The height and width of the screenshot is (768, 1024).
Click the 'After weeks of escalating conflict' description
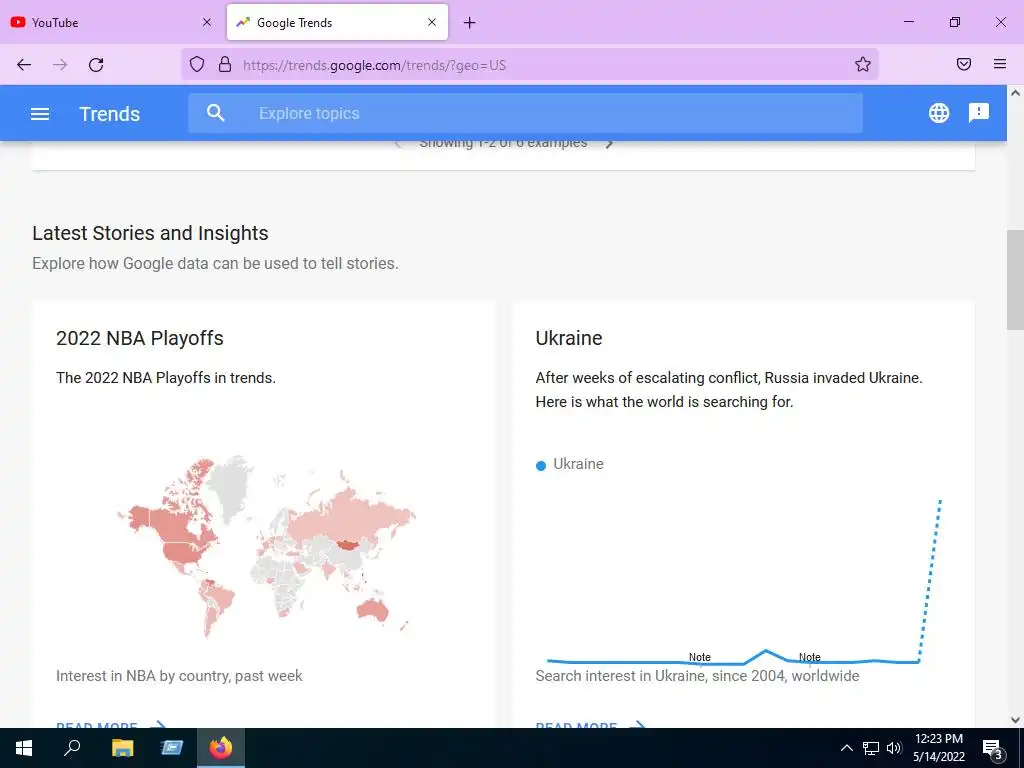coord(729,390)
